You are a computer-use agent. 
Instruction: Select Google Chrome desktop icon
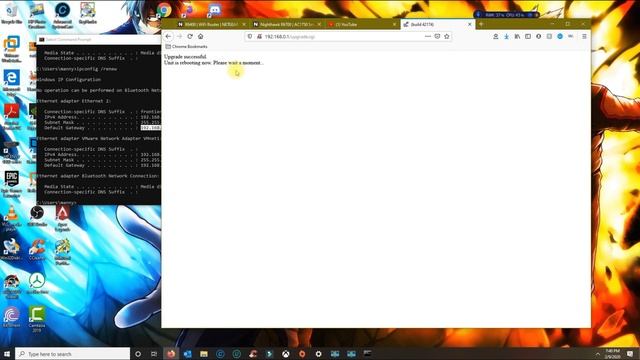164,10
